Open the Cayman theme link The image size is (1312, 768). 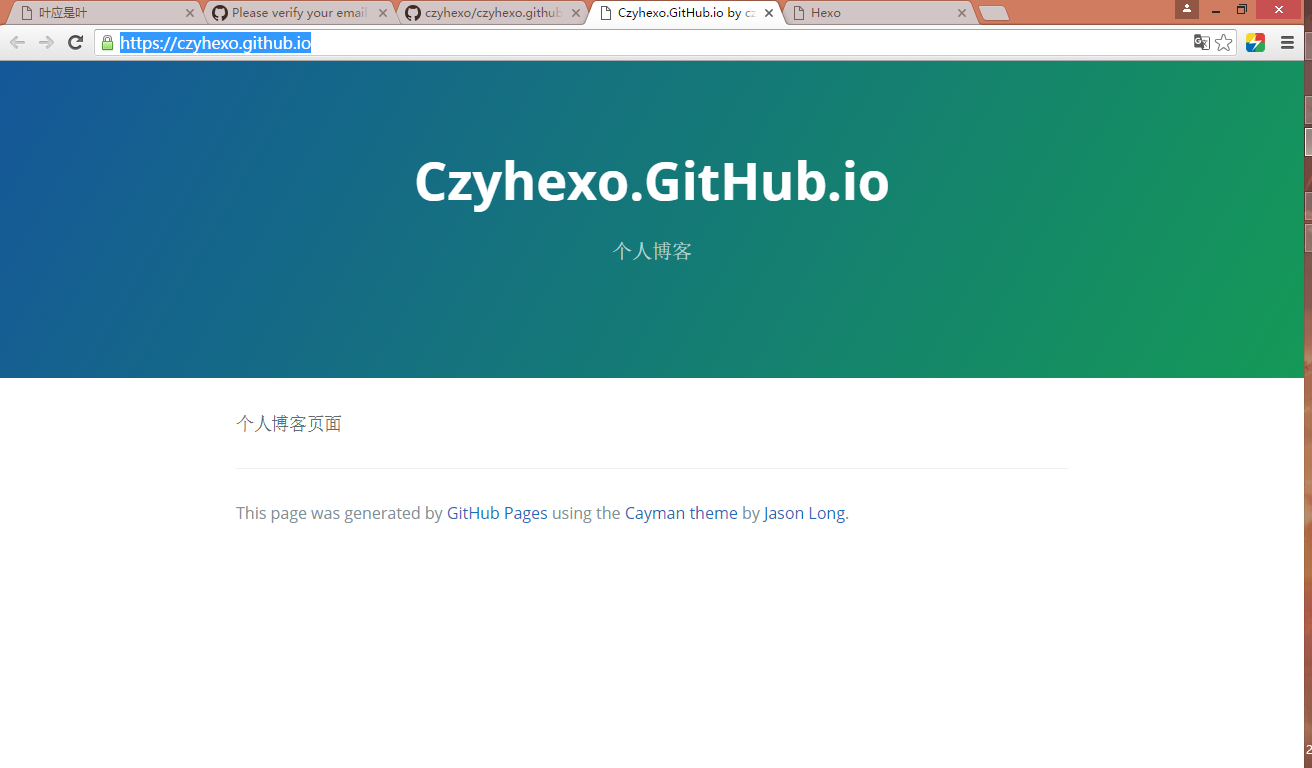point(681,513)
